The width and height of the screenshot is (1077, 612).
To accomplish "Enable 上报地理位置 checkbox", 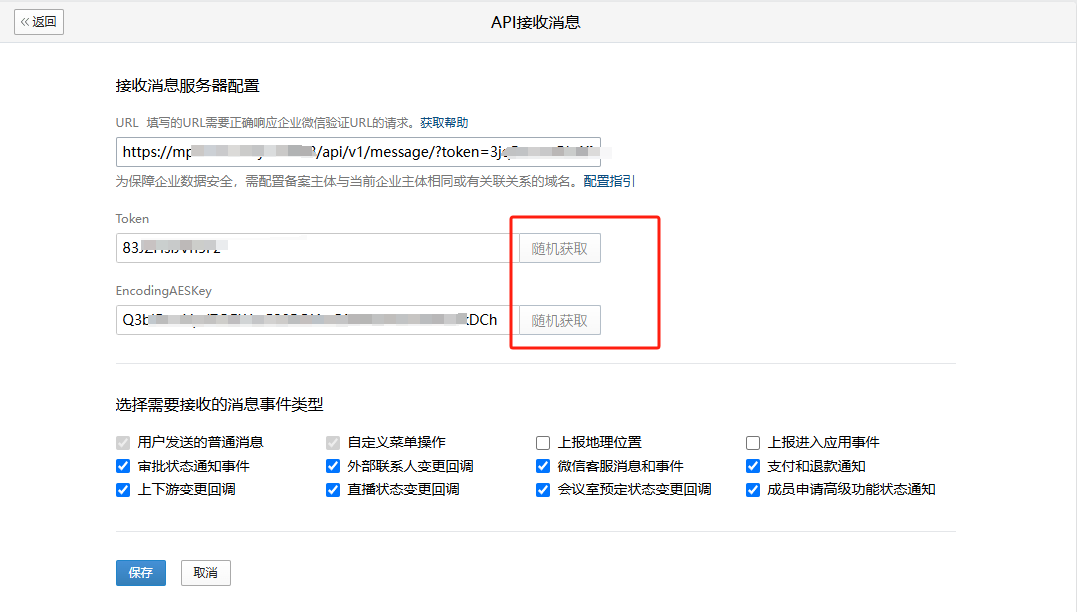I will coord(543,443).
